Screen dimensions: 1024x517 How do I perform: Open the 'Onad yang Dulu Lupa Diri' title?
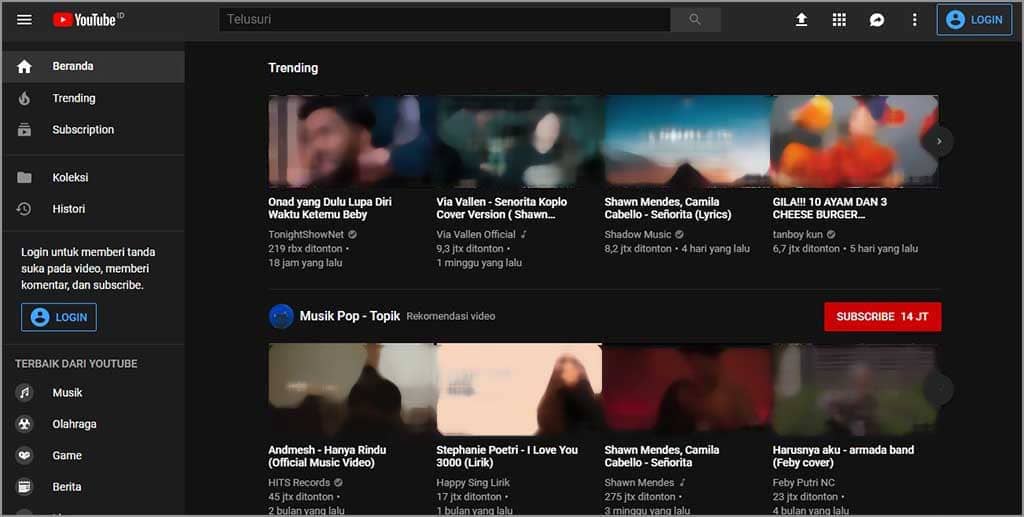pos(330,208)
